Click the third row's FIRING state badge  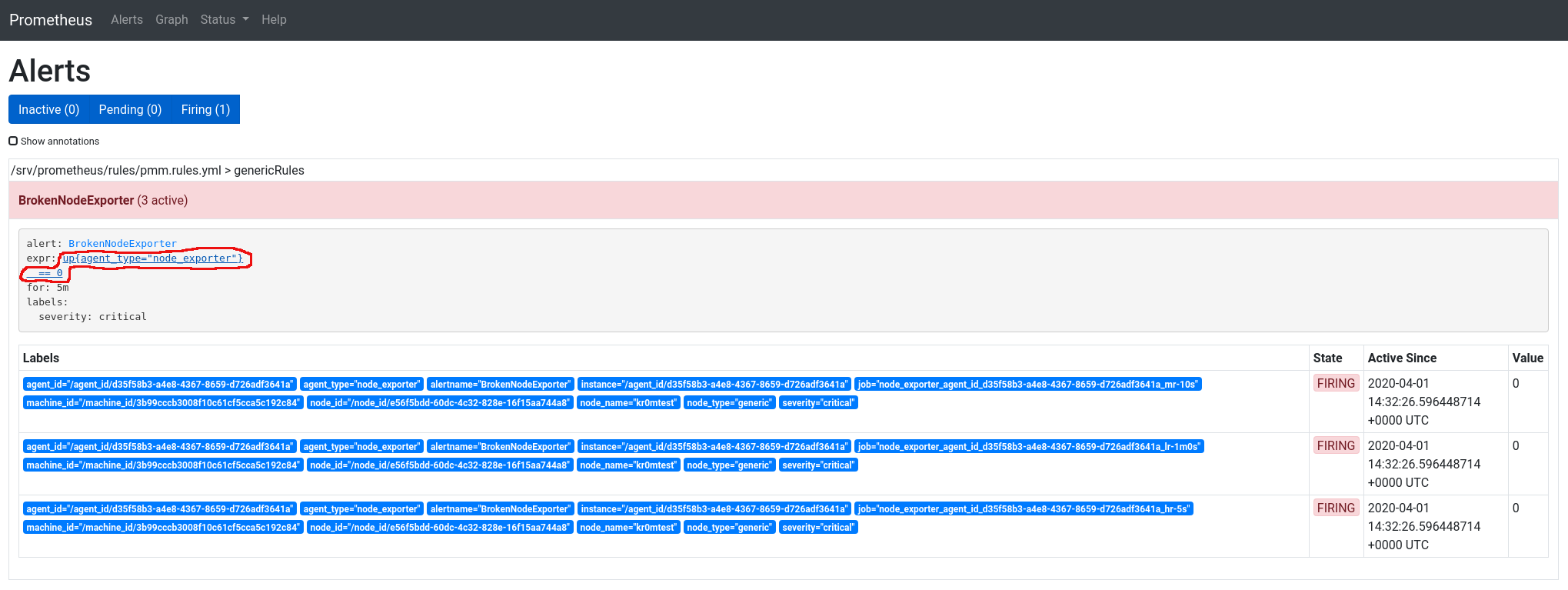(1336, 508)
